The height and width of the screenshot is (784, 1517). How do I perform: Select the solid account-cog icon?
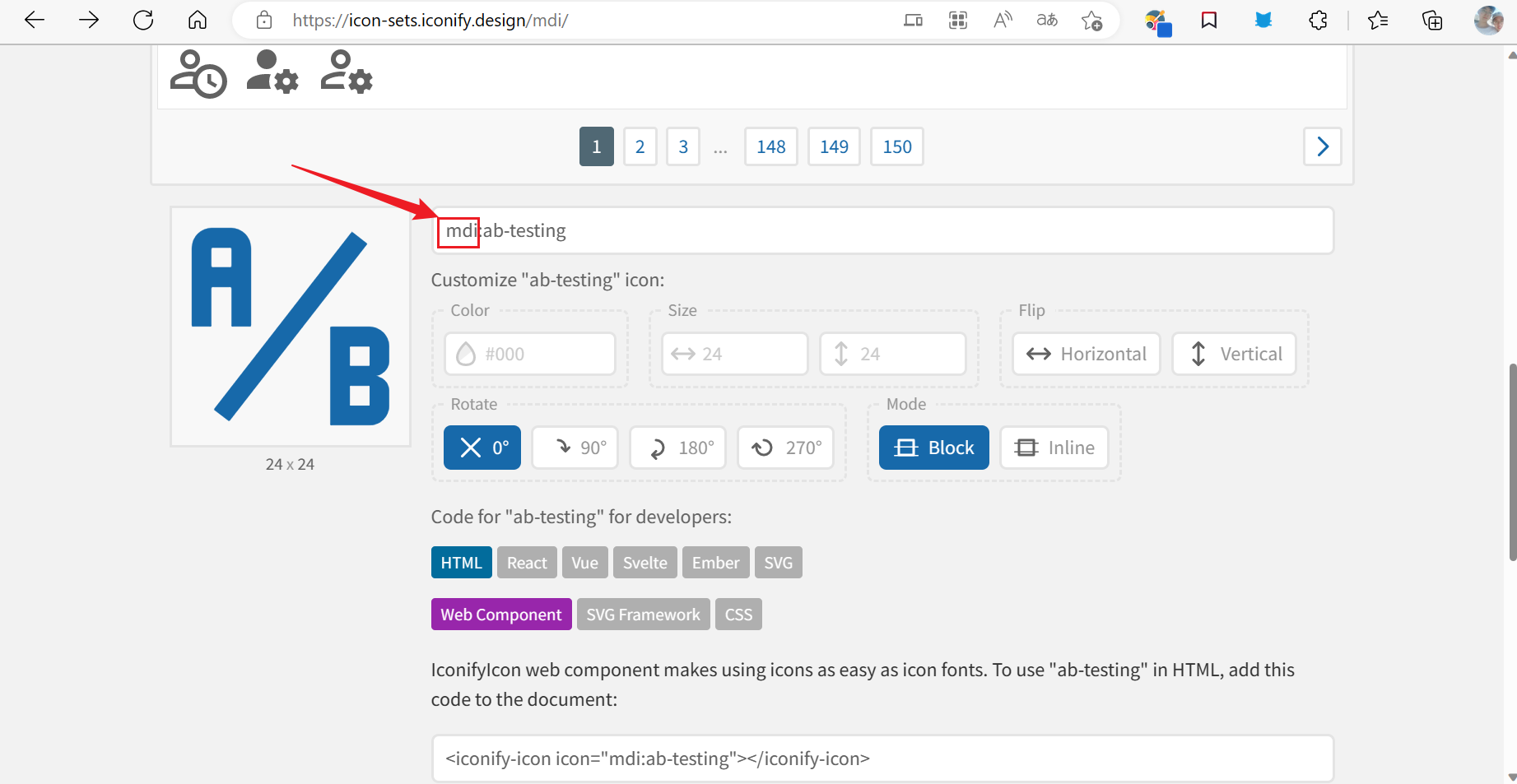point(272,72)
